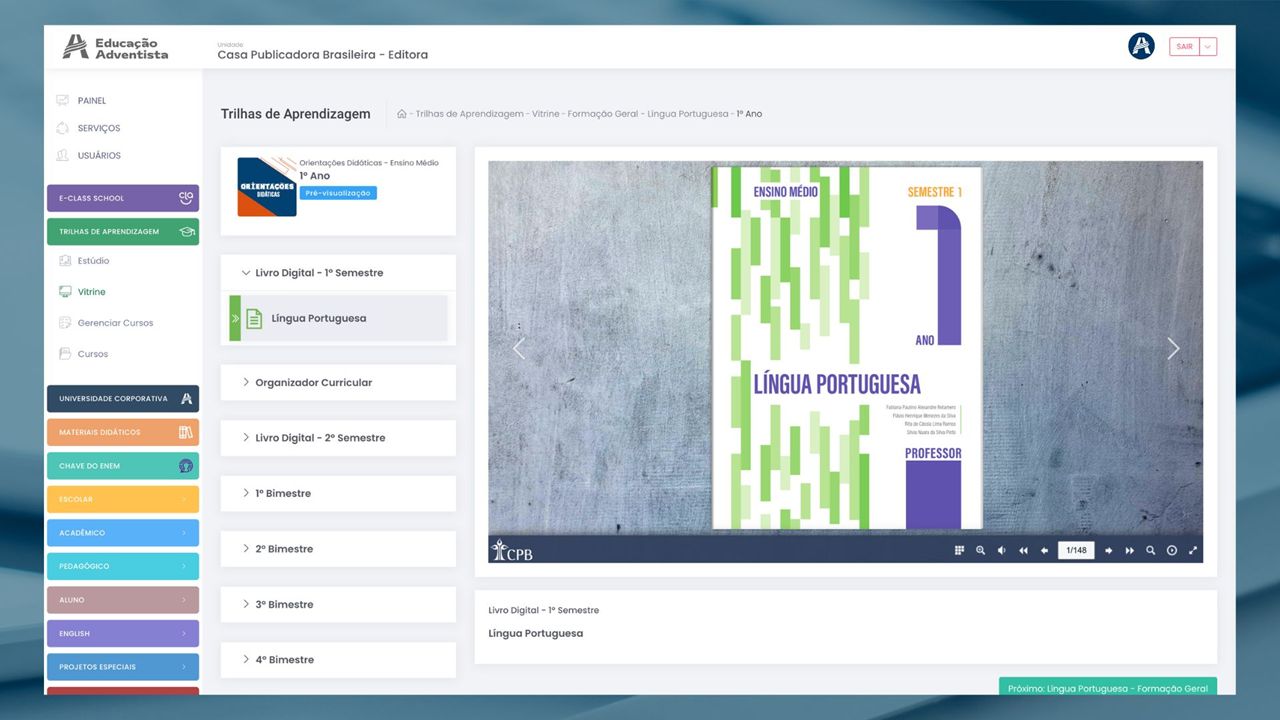Expand Organizador Curricular section
The height and width of the screenshot is (720, 1280).
pos(338,383)
